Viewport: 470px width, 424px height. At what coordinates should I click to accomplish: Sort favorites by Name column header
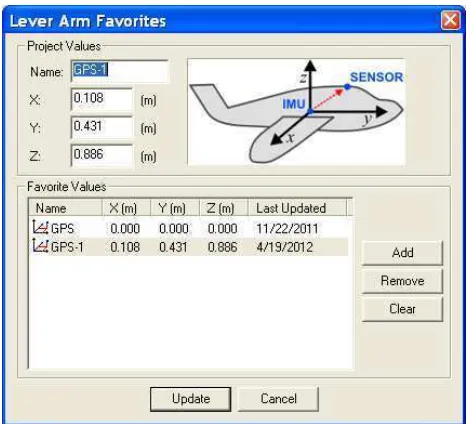65,208
